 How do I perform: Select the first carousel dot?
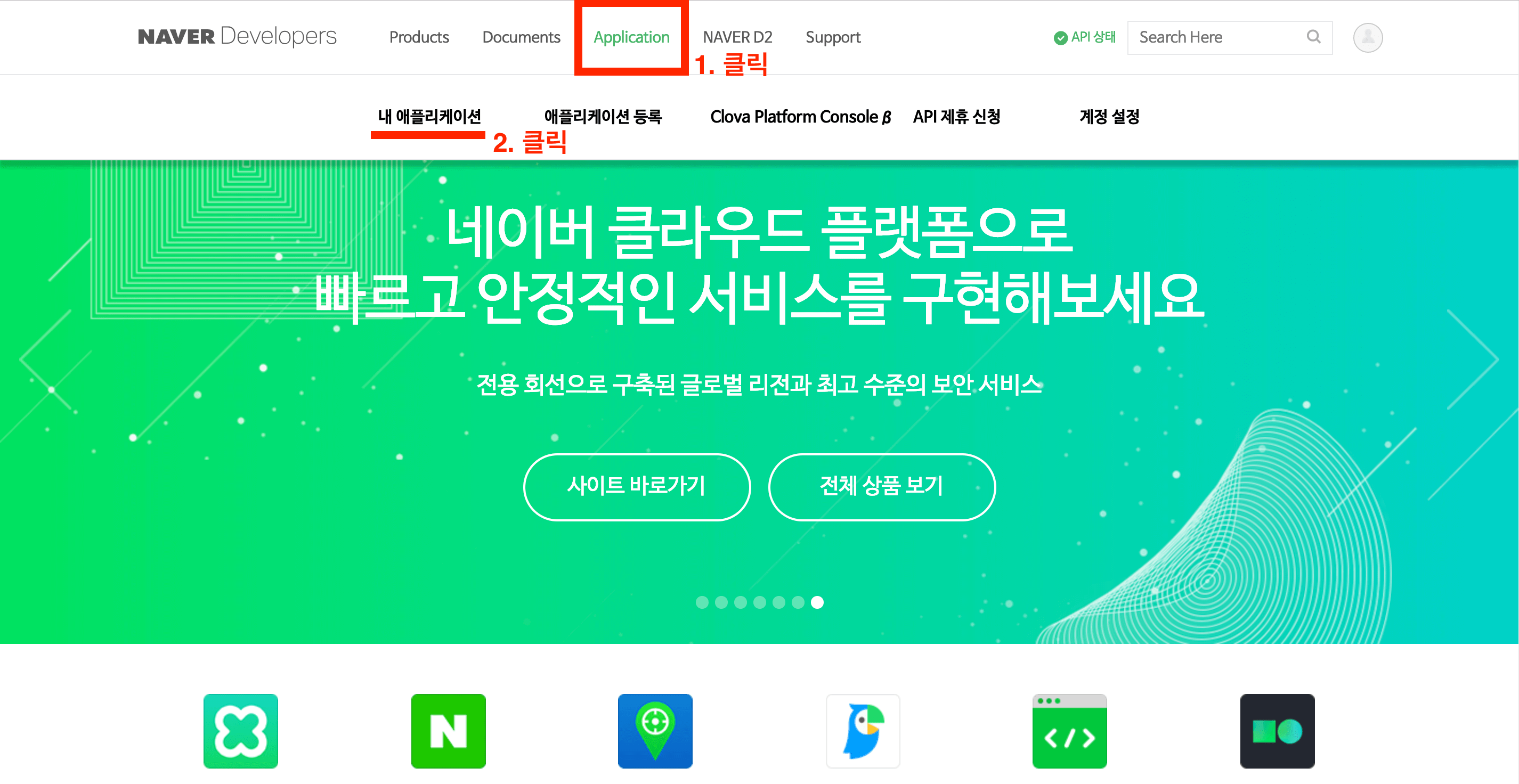pyautogui.click(x=702, y=602)
